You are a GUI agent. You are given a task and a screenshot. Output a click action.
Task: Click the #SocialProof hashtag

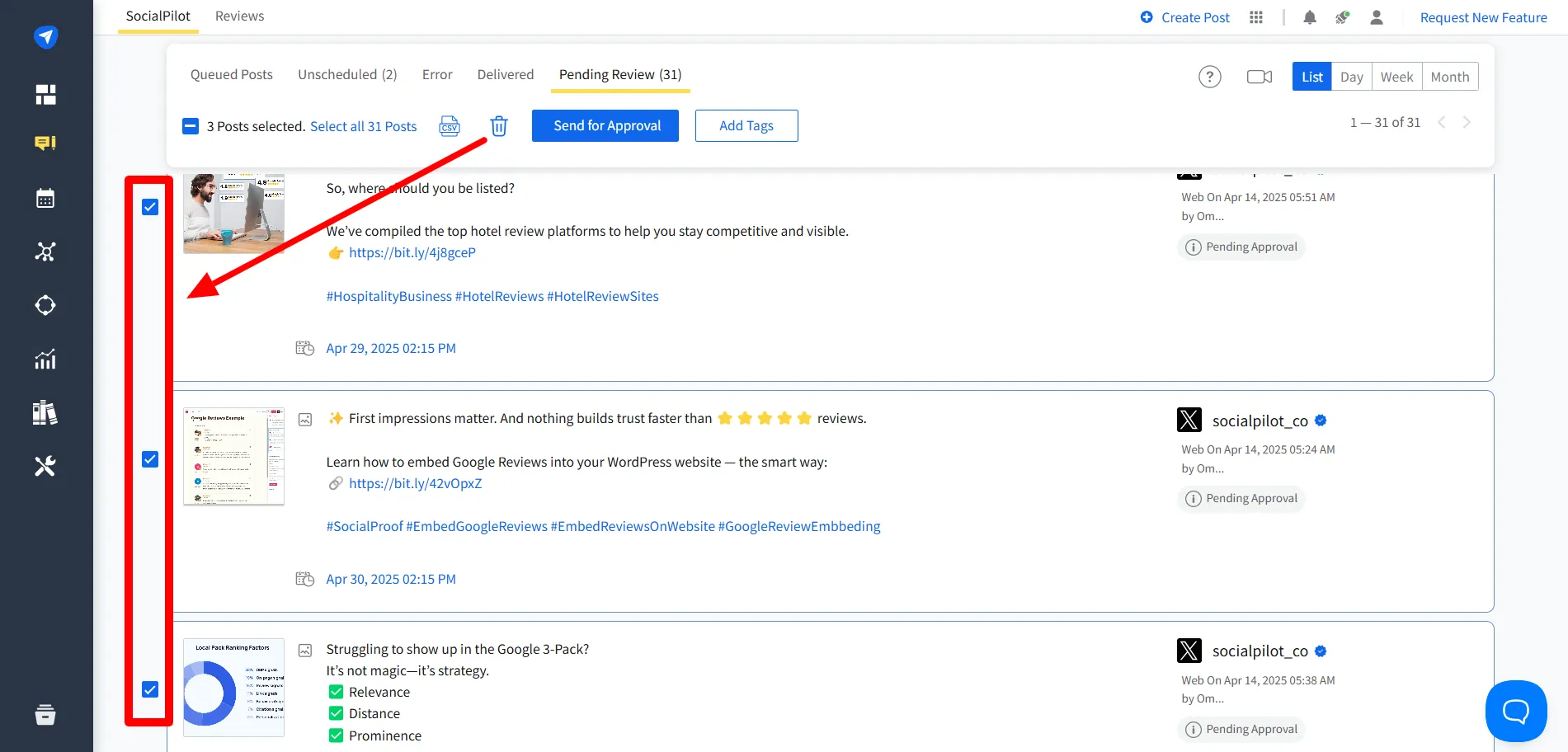click(x=365, y=526)
